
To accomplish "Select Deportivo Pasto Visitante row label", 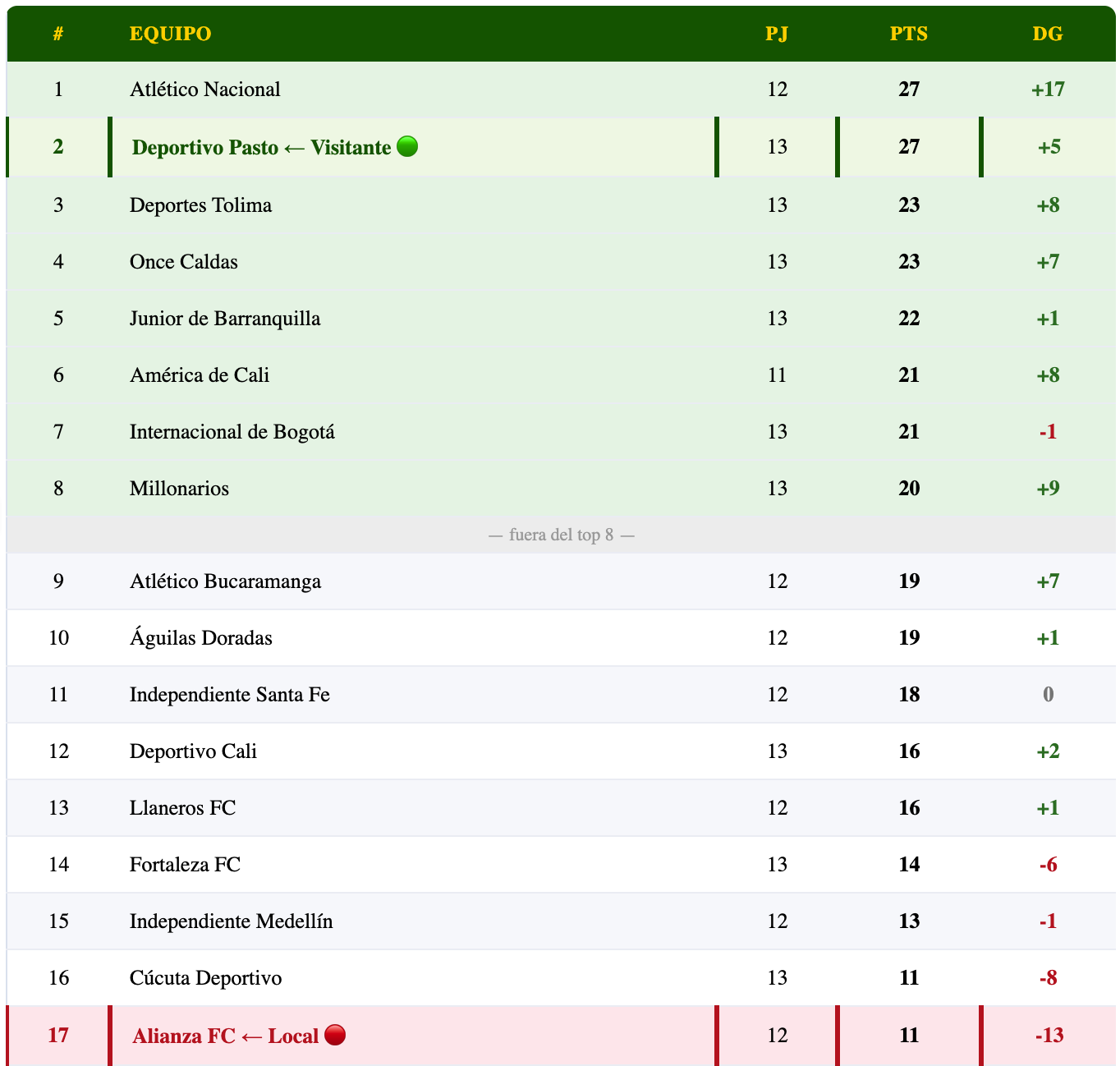I will tap(261, 148).
